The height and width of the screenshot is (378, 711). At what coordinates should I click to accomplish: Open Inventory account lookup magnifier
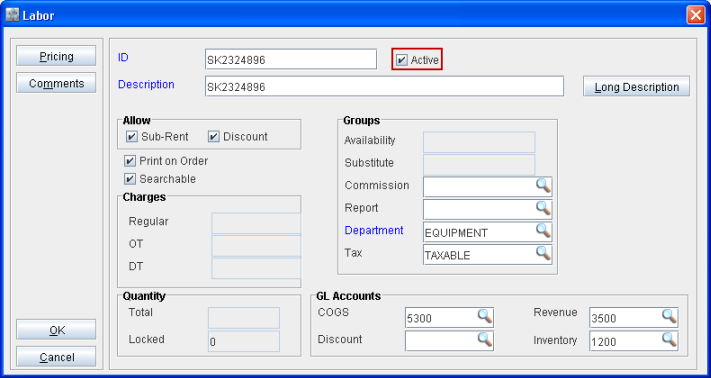point(669,339)
